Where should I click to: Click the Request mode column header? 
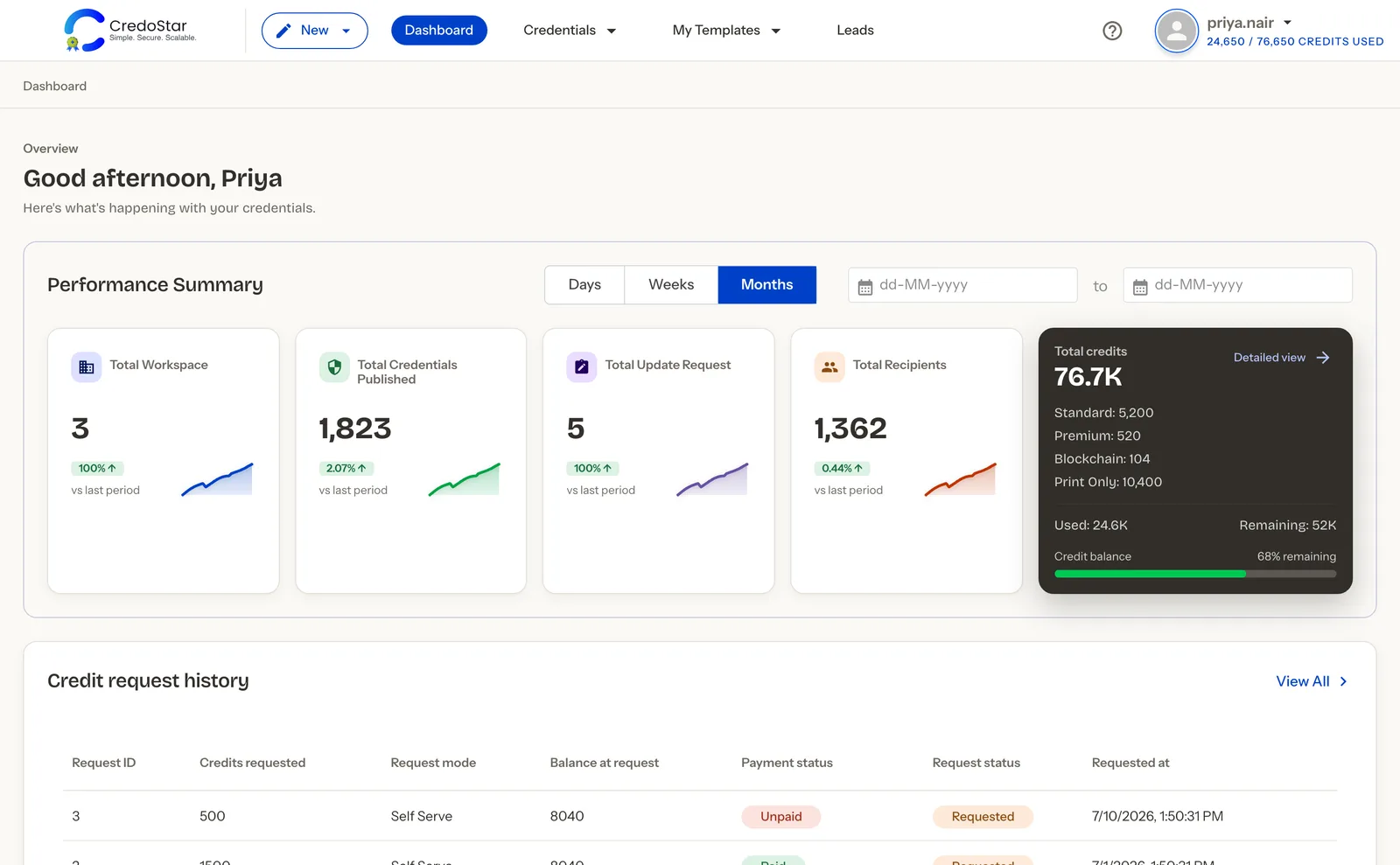[433, 763]
